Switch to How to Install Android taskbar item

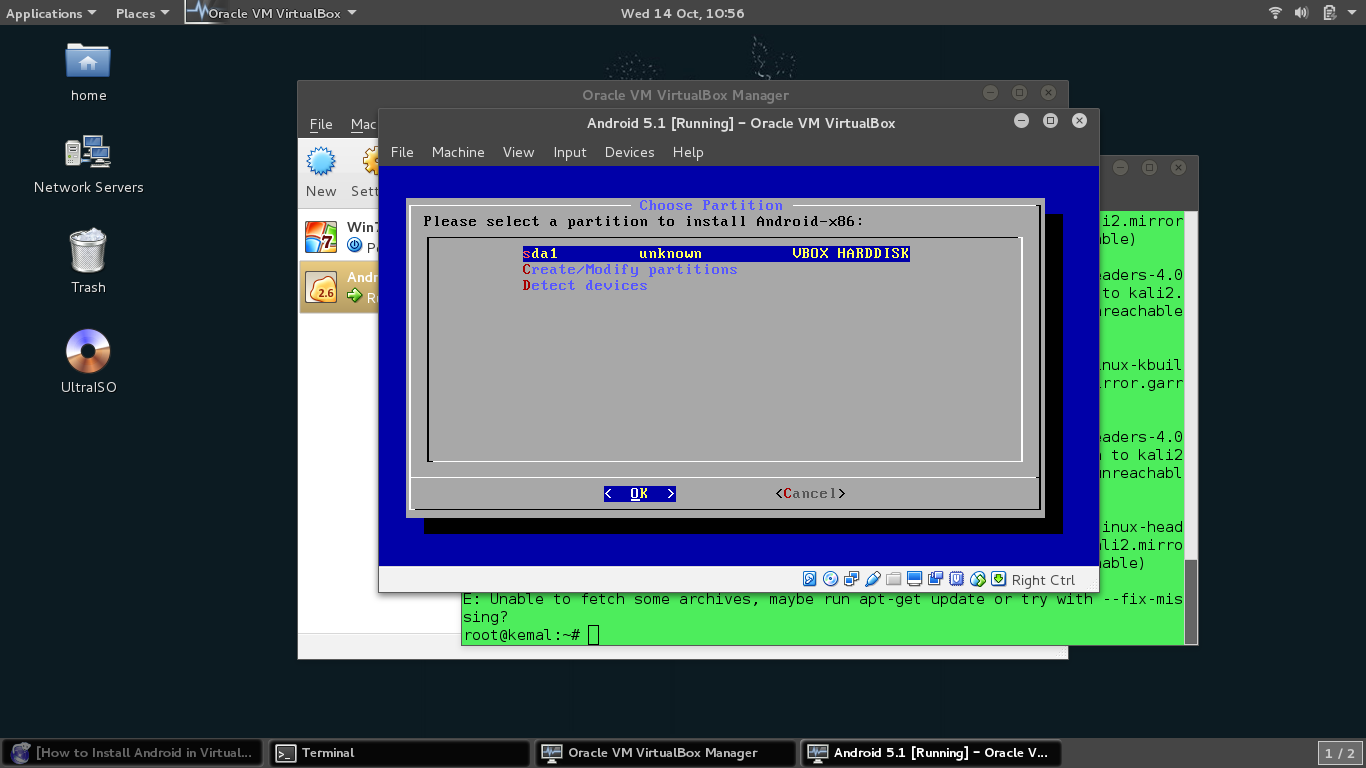click(133, 753)
